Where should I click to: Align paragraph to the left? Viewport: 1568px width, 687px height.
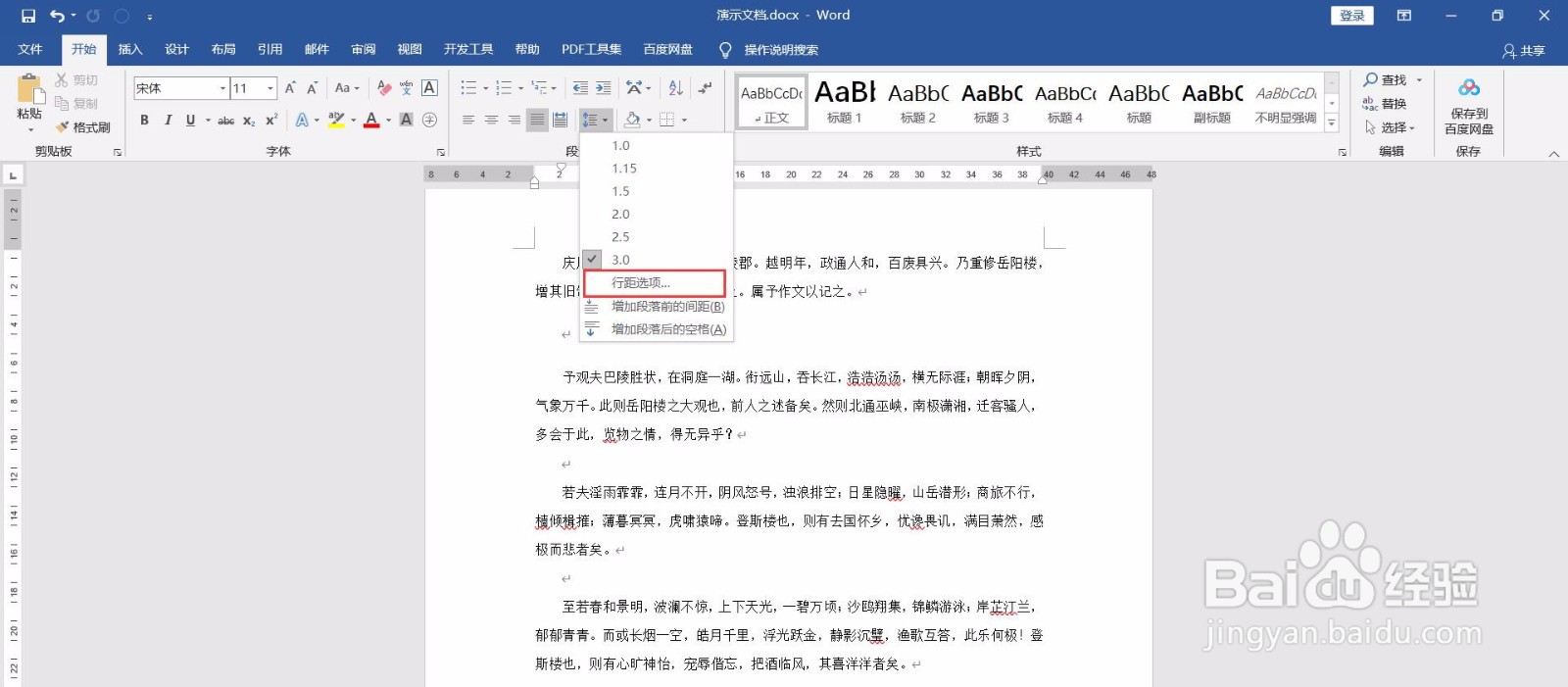coord(467,120)
